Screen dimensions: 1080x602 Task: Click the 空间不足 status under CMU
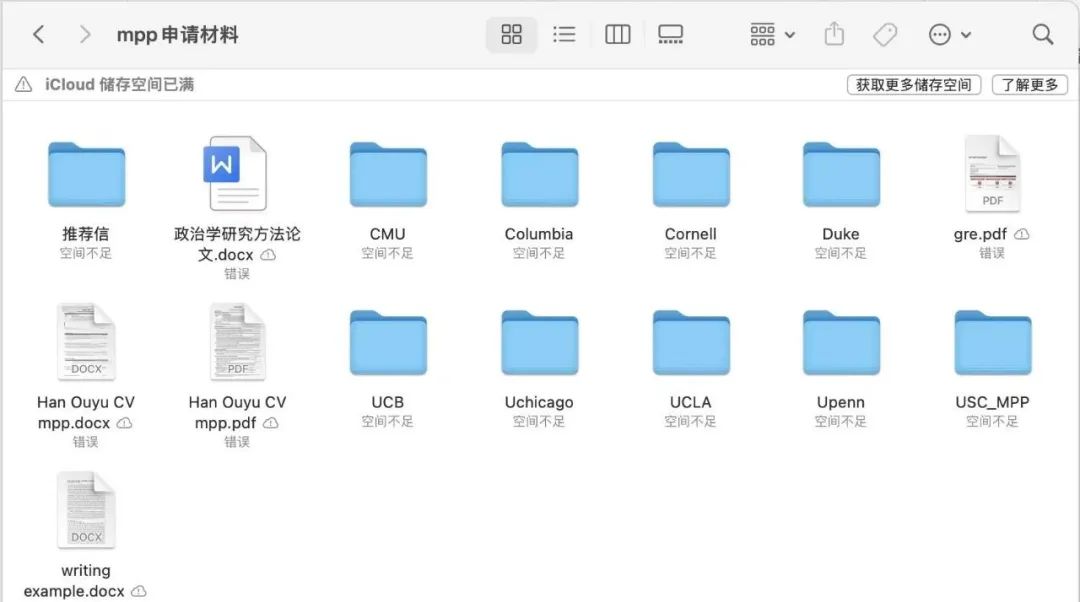click(x=388, y=253)
